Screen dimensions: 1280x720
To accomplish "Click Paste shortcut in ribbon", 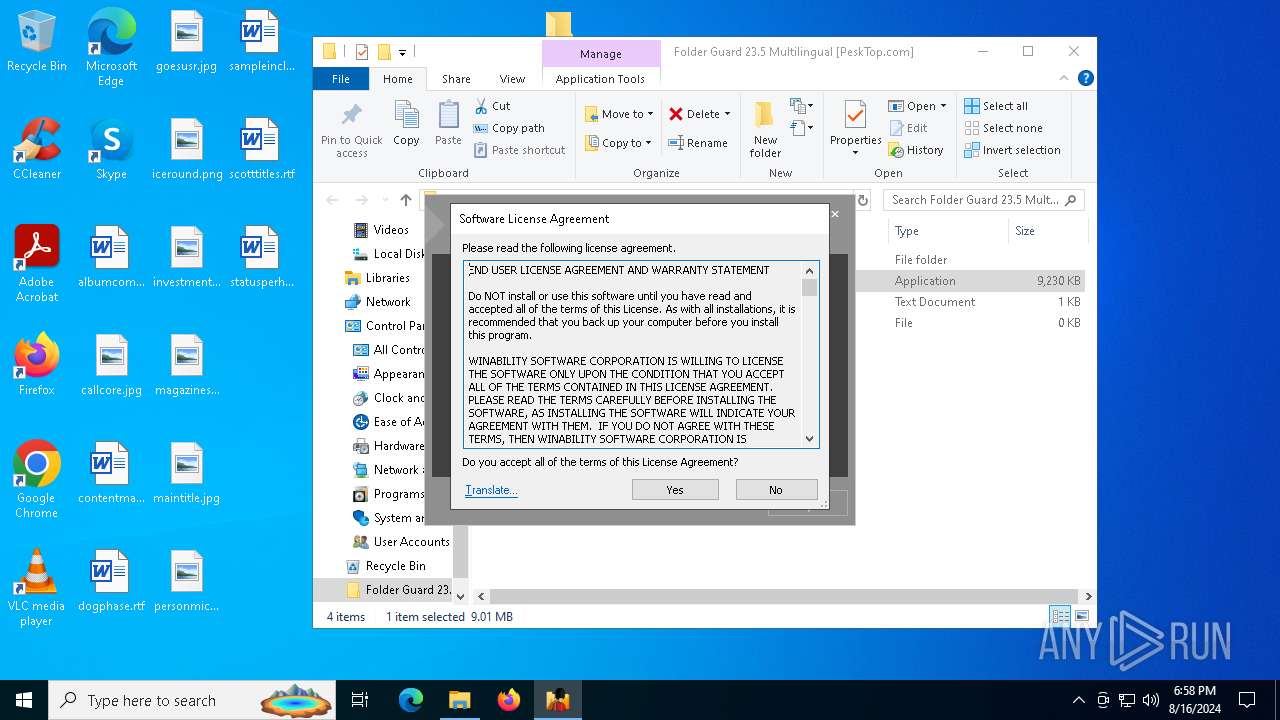I will [x=519, y=150].
